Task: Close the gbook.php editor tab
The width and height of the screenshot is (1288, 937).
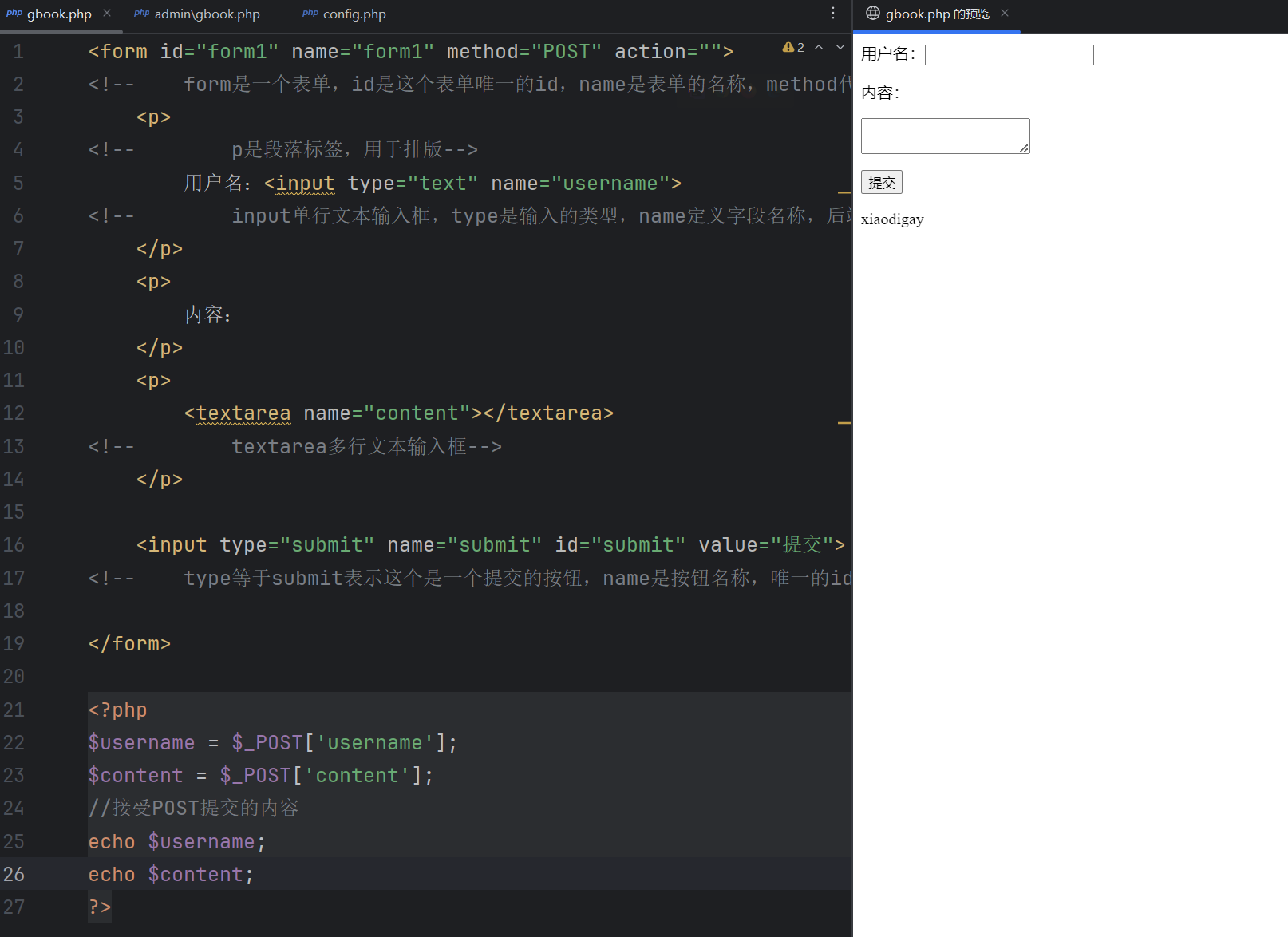Action: 107,14
